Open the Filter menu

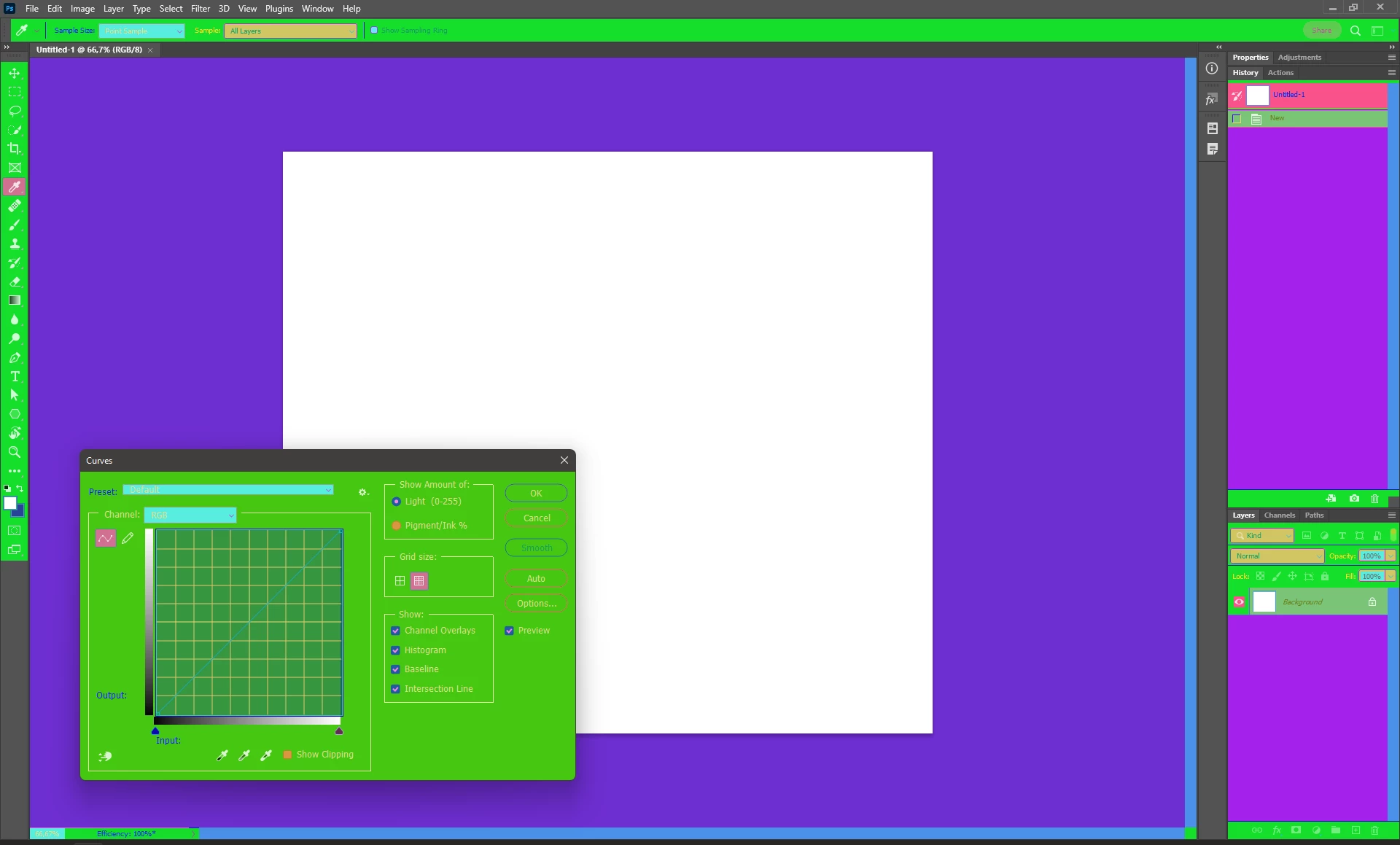[x=200, y=9]
